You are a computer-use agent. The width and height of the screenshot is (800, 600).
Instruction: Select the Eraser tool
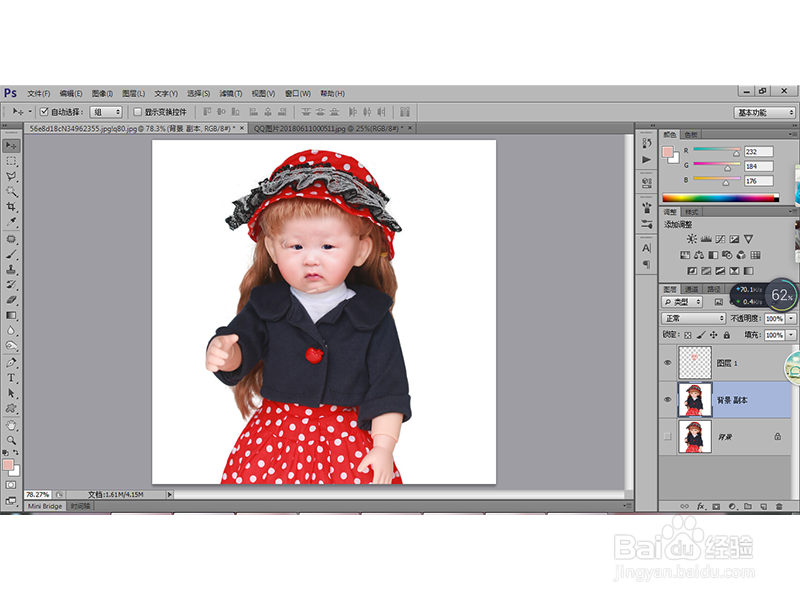(11, 300)
